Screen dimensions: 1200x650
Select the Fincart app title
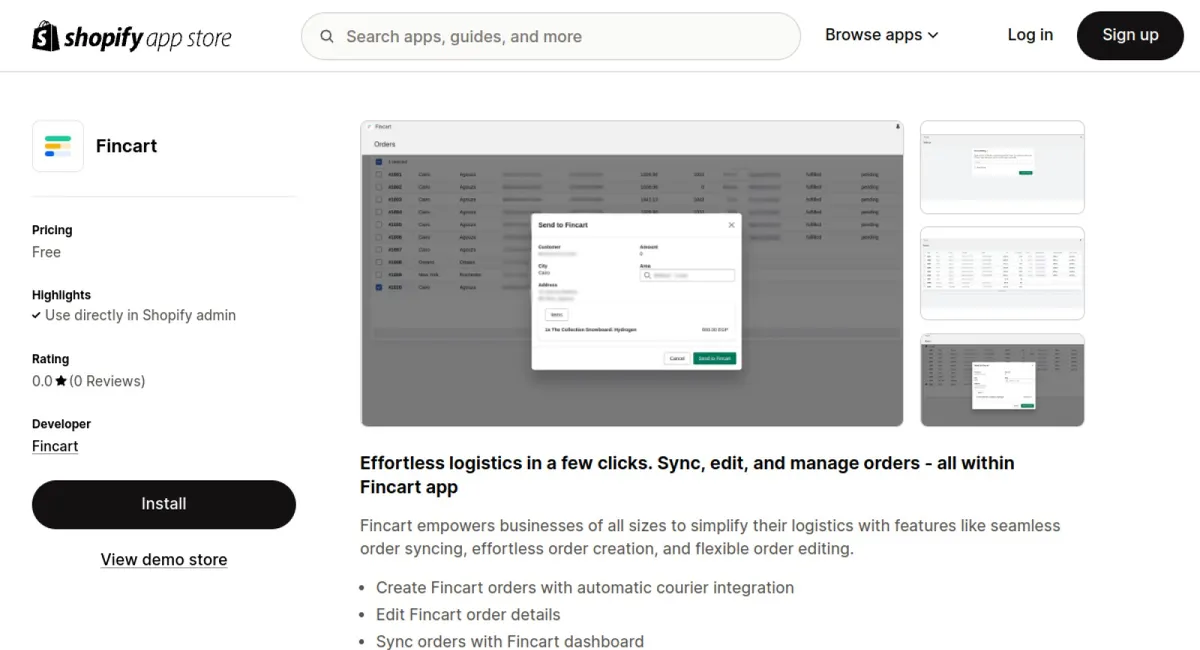[x=127, y=146]
